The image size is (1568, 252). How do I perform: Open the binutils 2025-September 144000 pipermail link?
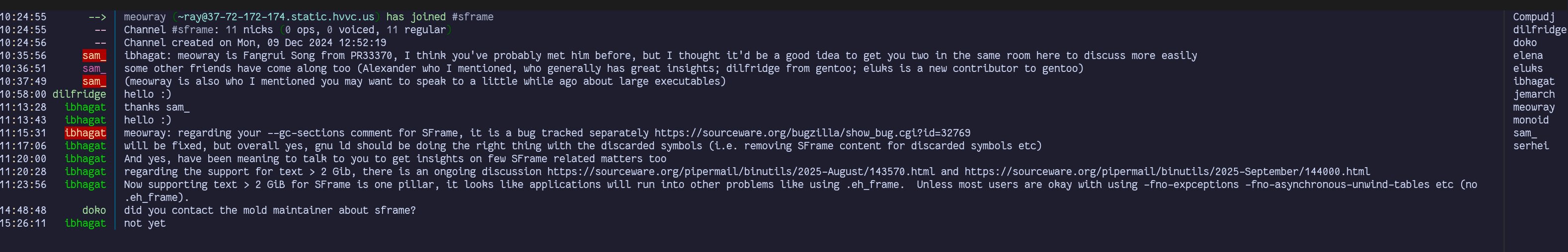coord(1167,172)
